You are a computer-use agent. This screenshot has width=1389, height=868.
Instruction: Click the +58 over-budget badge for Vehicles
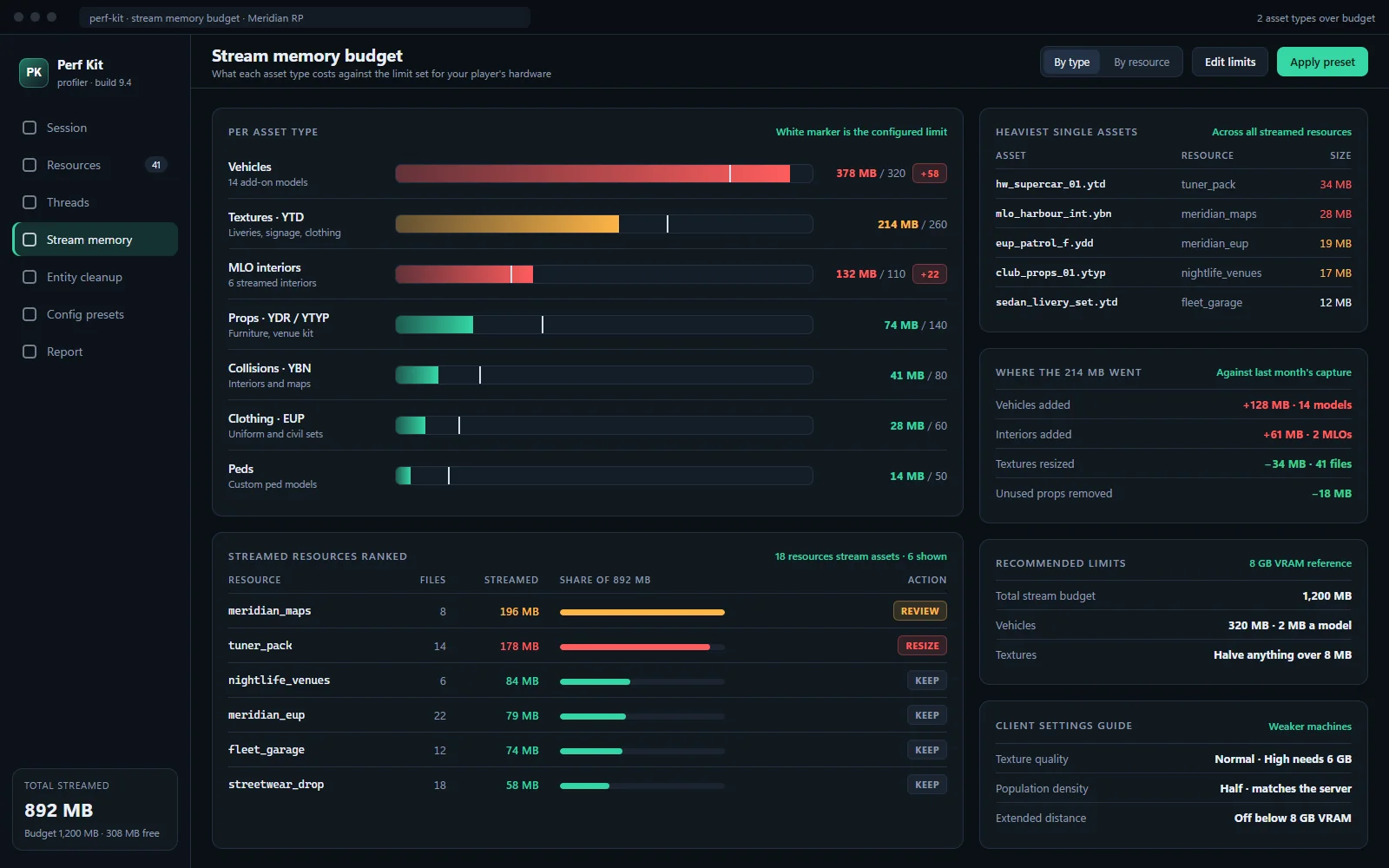pyautogui.click(x=930, y=174)
